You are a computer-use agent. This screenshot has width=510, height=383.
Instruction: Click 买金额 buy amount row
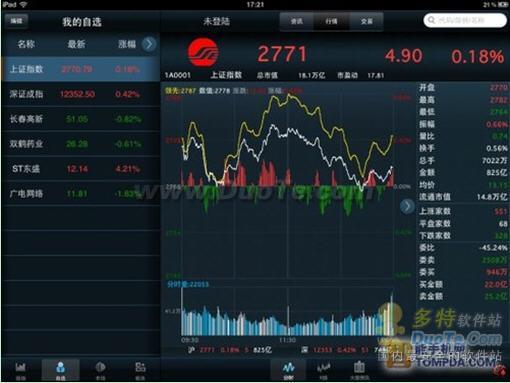[x=463, y=284]
